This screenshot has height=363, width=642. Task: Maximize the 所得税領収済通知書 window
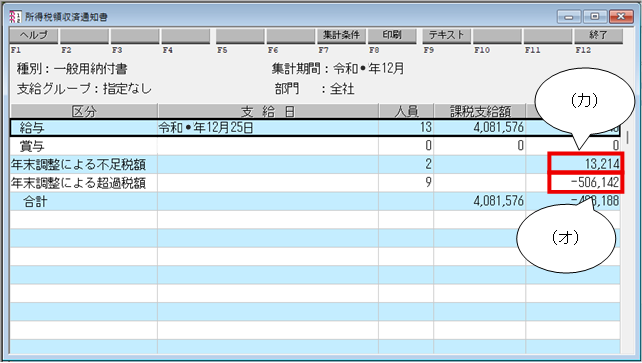[595, 17]
